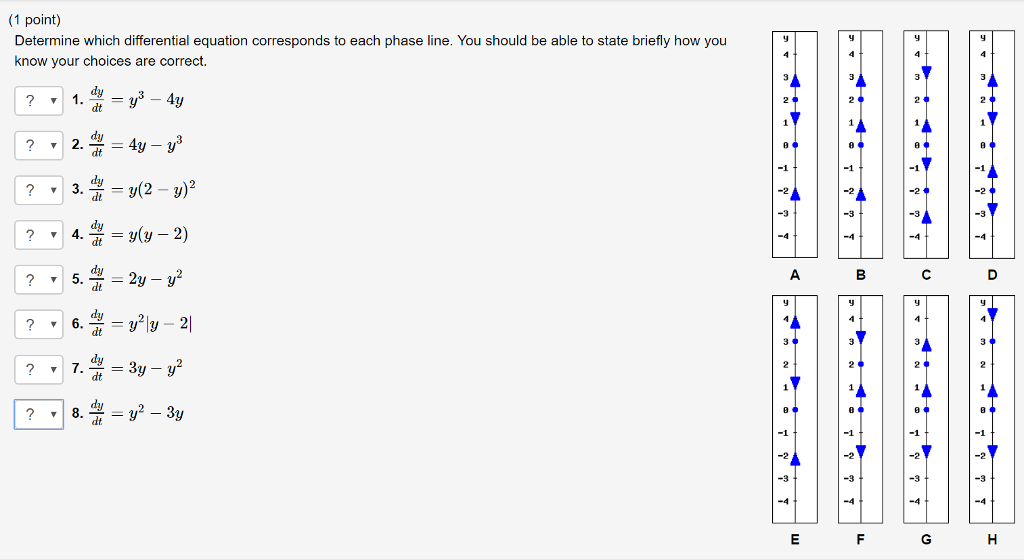1024x560 pixels.
Task: Expand the dropdown beside equation 3
Action: (39, 190)
